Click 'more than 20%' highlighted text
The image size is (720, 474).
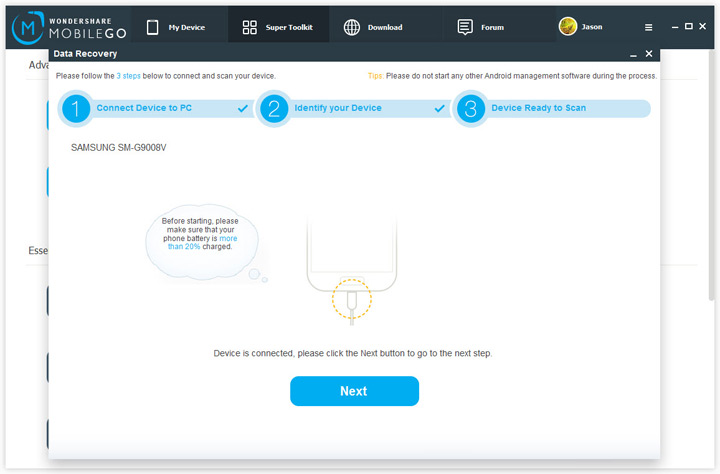(202, 243)
